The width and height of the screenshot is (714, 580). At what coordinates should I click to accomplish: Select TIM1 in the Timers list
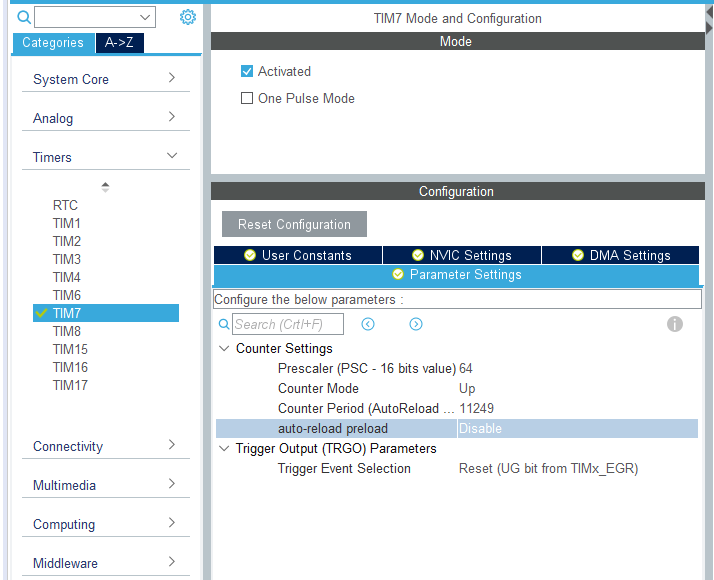click(66, 224)
